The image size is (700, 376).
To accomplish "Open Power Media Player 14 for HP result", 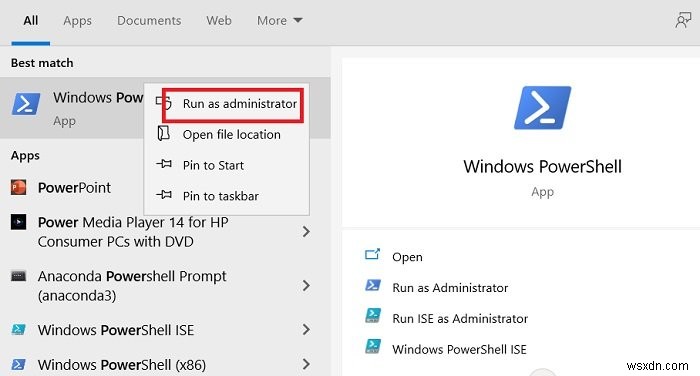I will pyautogui.click(x=133, y=232).
